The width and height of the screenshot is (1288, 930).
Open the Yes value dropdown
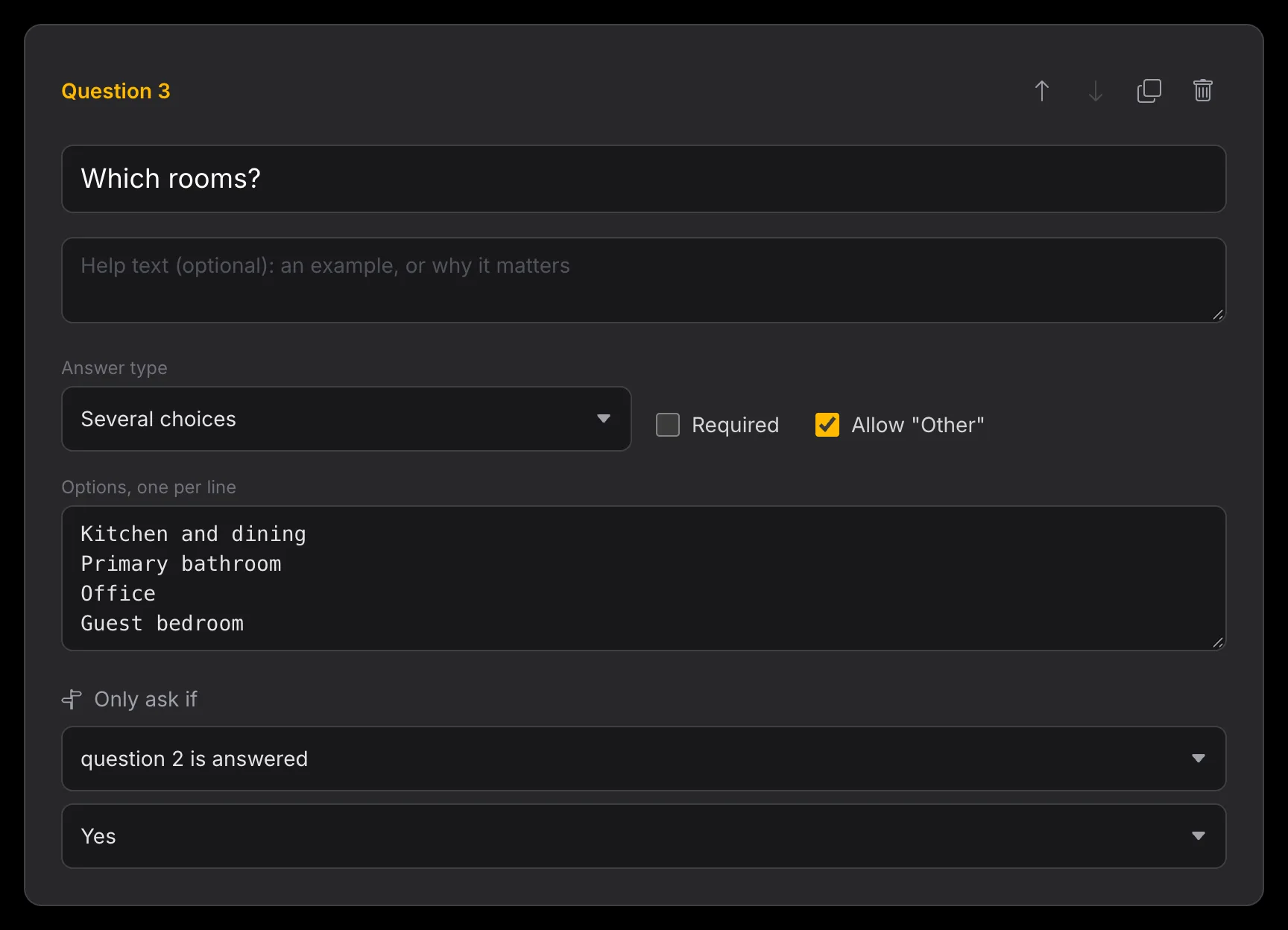(644, 836)
